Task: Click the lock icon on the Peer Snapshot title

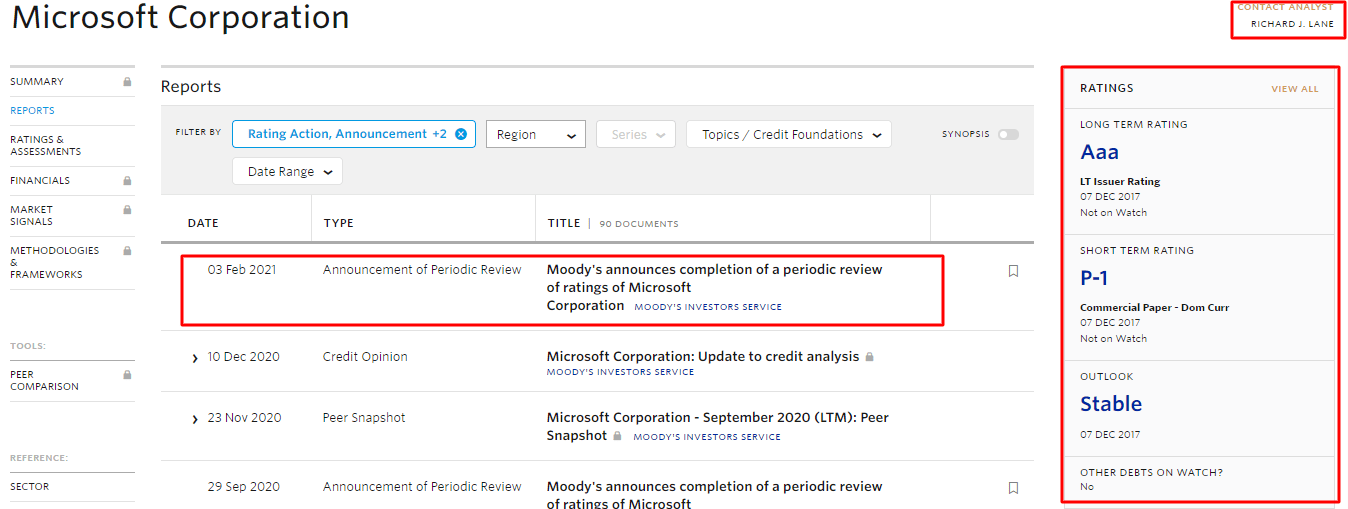Action: pos(617,436)
